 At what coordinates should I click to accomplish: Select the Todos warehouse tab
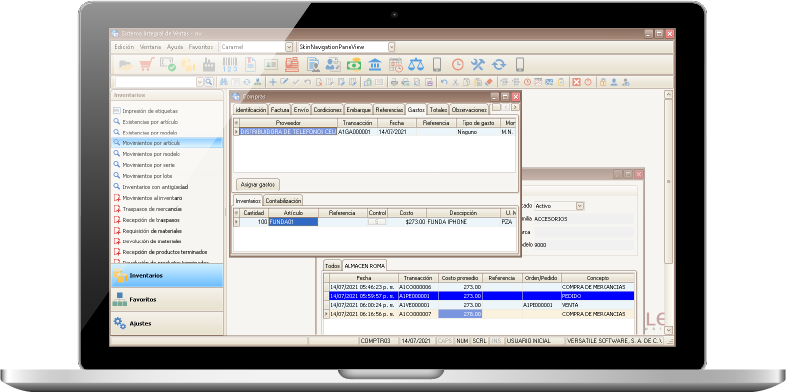pyautogui.click(x=332, y=265)
